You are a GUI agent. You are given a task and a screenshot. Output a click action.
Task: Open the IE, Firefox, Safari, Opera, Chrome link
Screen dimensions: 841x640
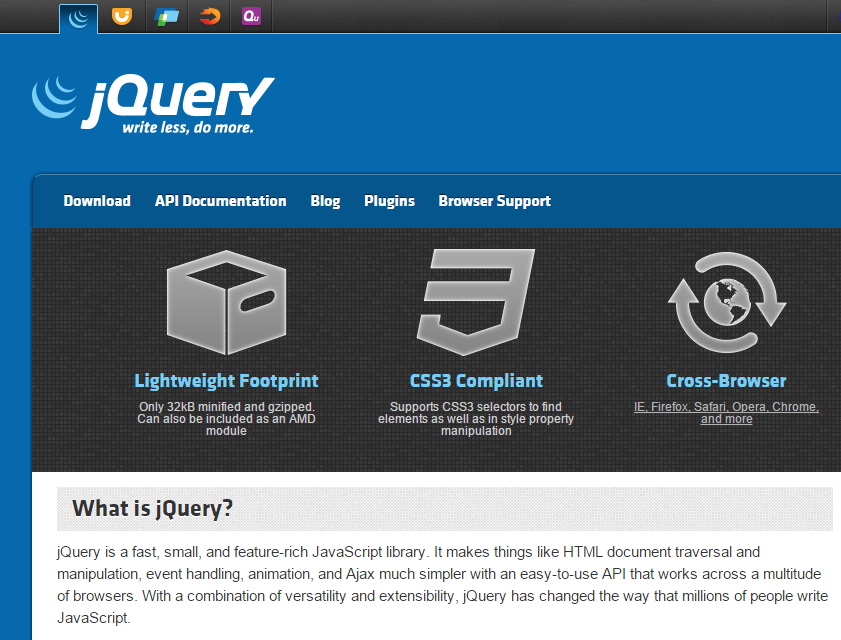click(x=726, y=413)
